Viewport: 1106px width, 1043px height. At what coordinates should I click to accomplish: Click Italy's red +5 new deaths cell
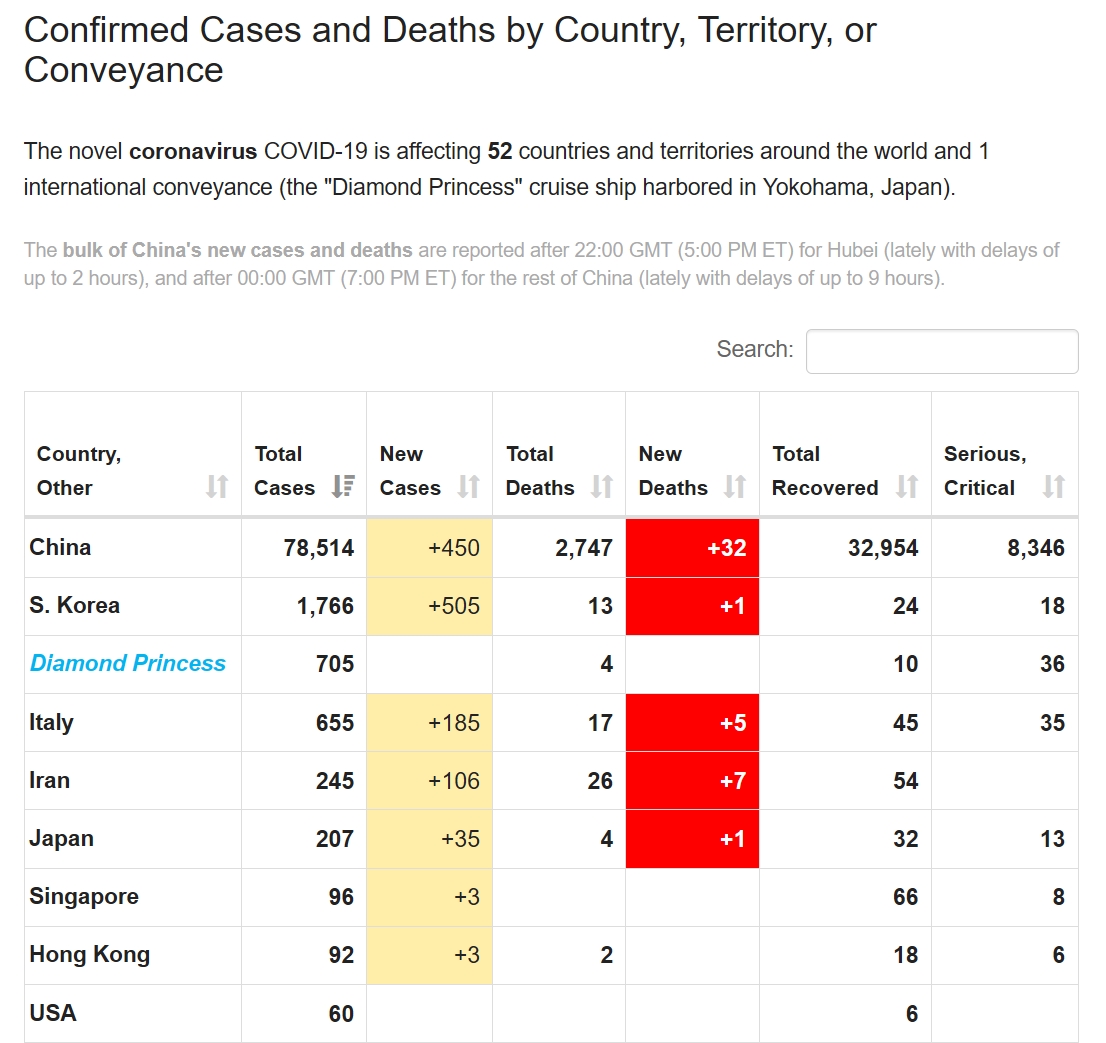tap(692, 722)
